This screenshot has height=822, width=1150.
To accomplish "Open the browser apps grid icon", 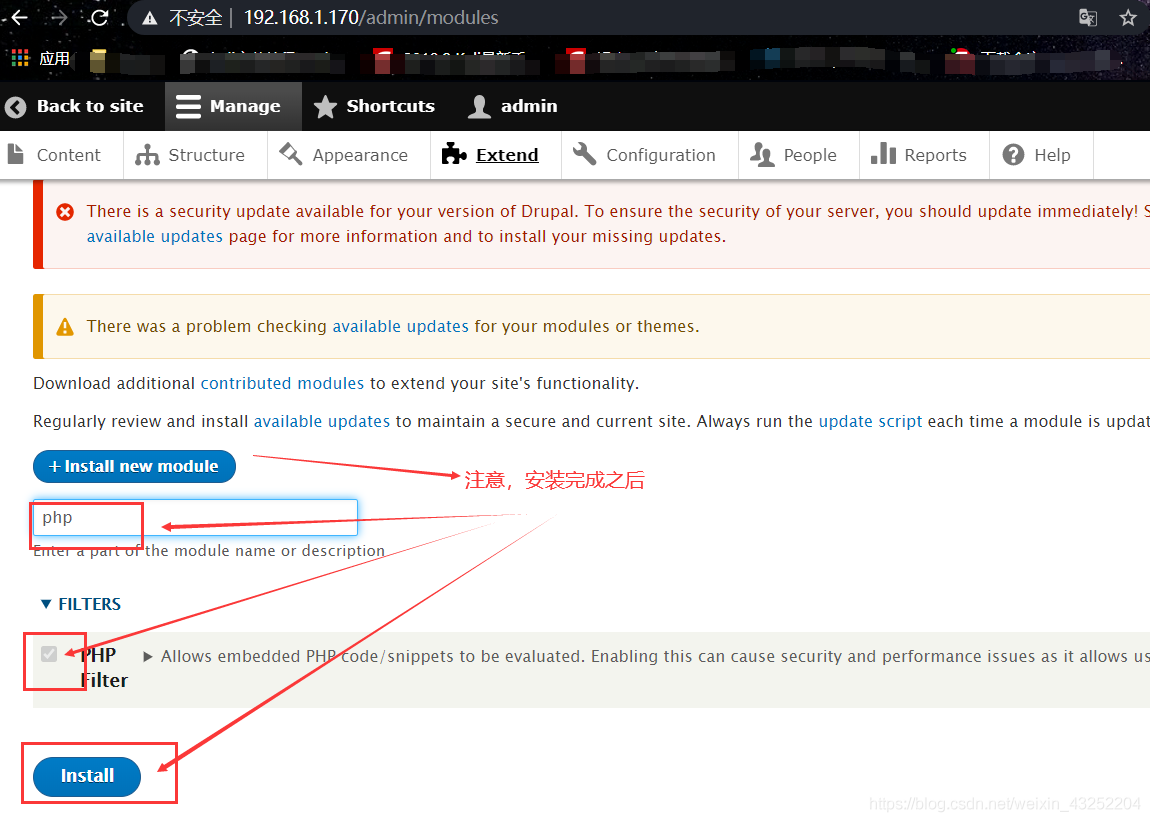I will tap(20, 58).
